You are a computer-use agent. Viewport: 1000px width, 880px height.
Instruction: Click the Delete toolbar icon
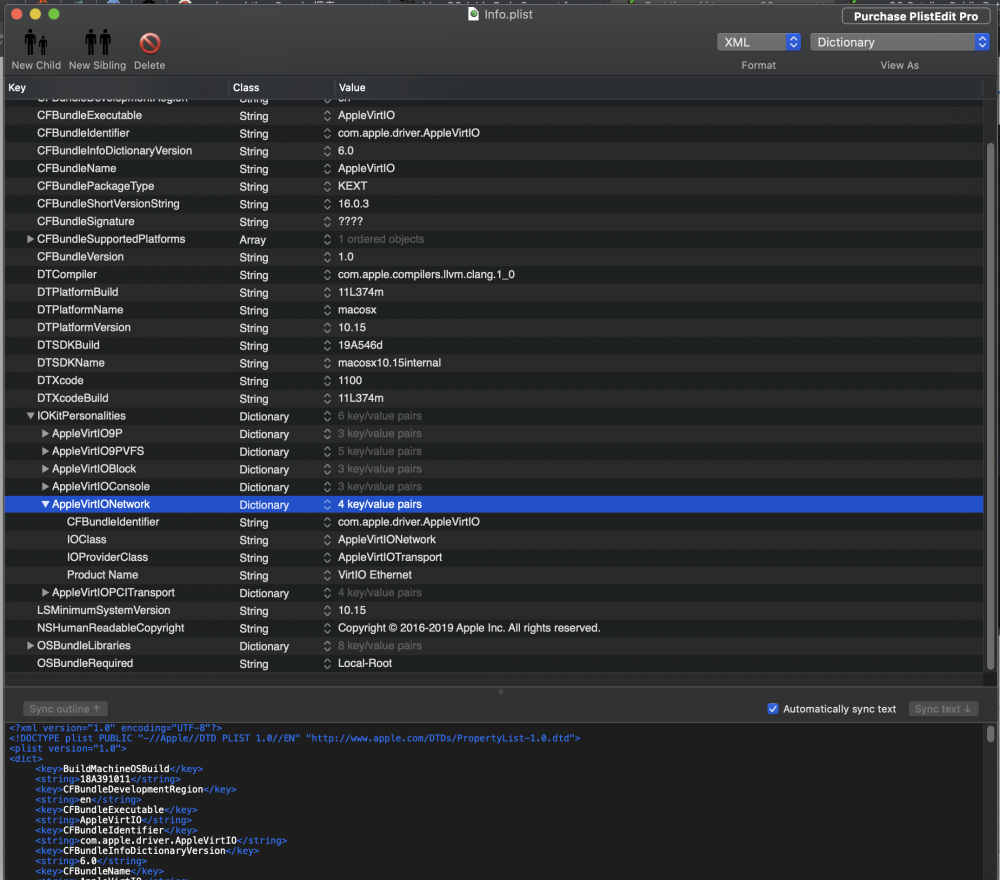pyautogui.click(x=150, y=43)
